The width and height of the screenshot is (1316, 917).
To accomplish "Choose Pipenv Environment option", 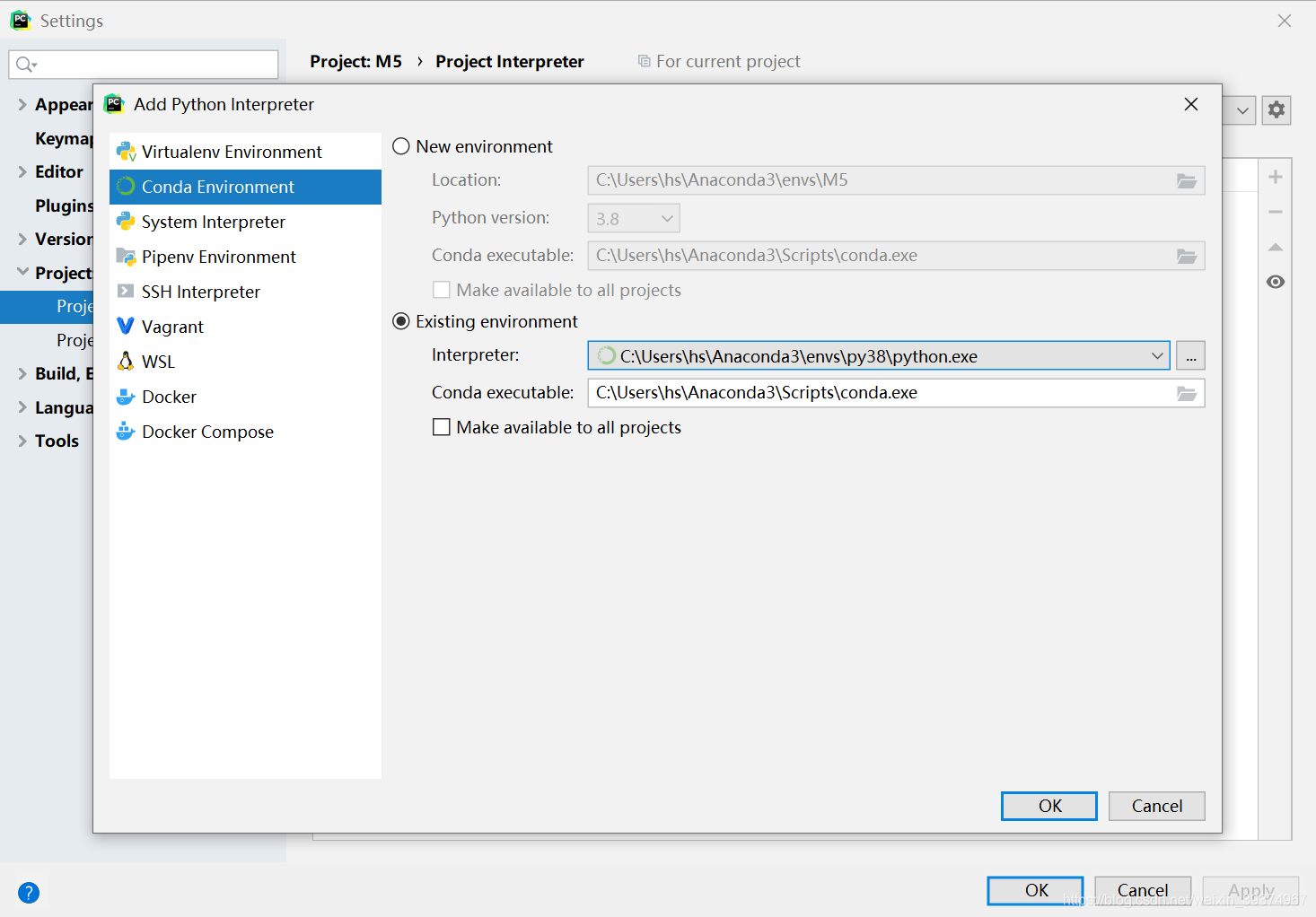I will coord(245,257).
